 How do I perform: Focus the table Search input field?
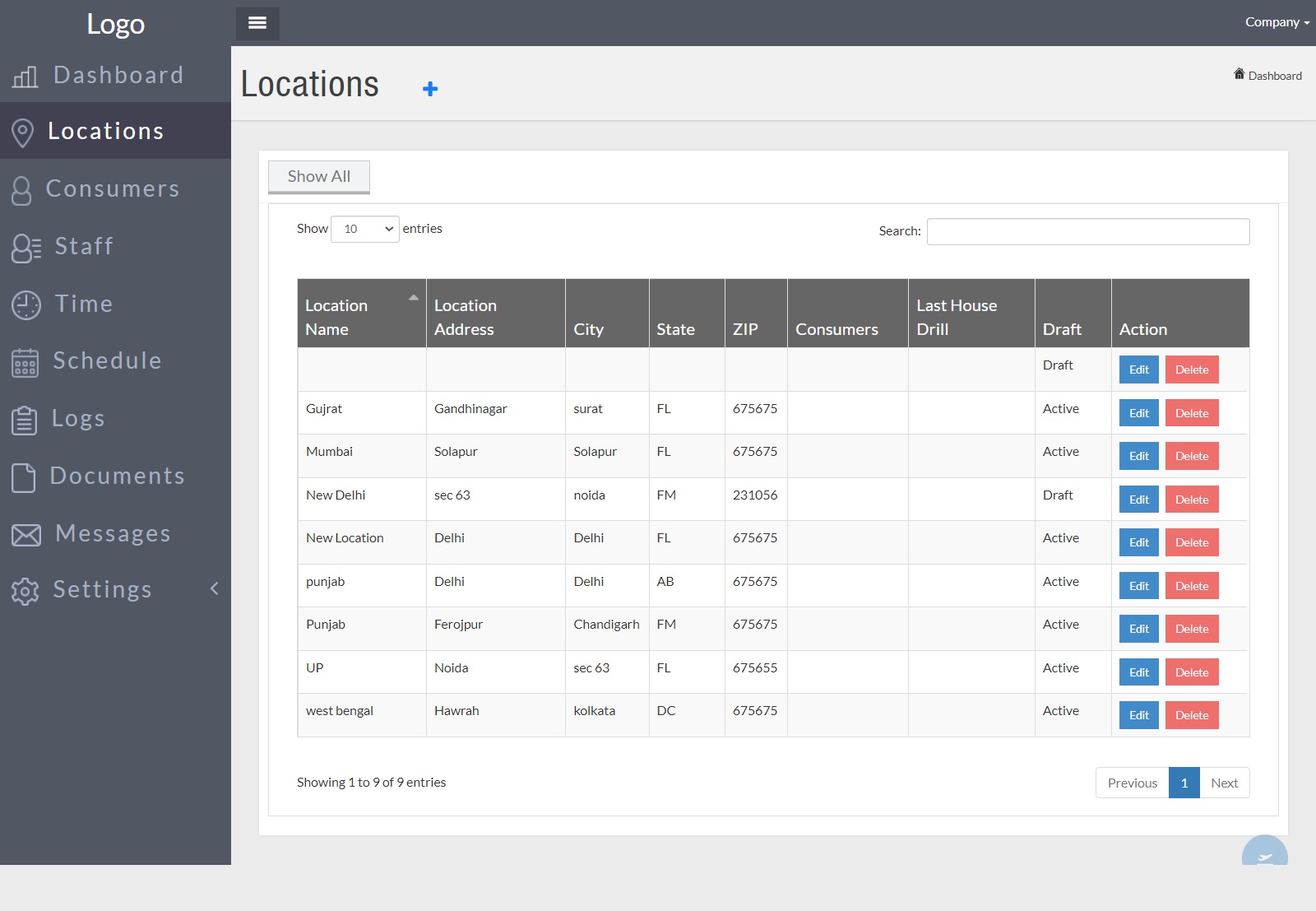pos(1088,231)
